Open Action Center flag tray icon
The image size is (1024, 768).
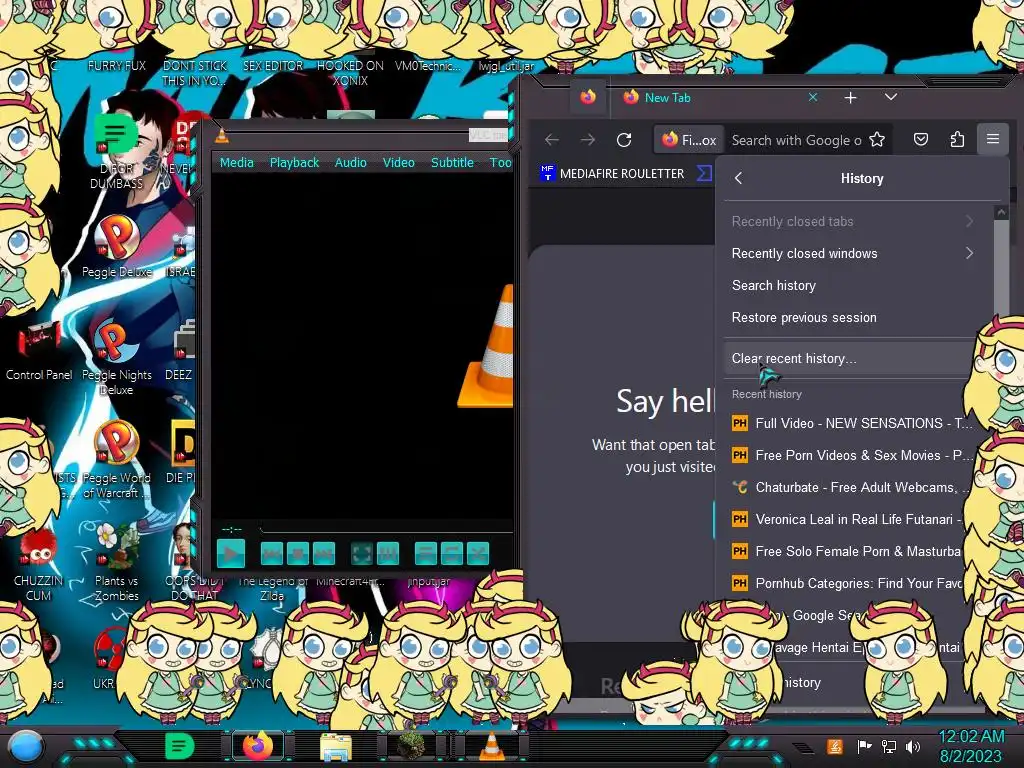864,746
